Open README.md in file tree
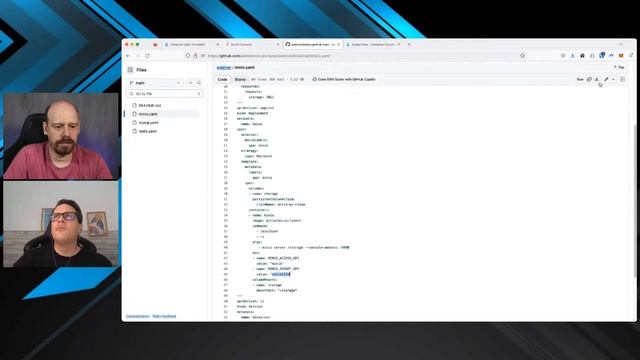This screenshot has height=360, width=640. 149,105
